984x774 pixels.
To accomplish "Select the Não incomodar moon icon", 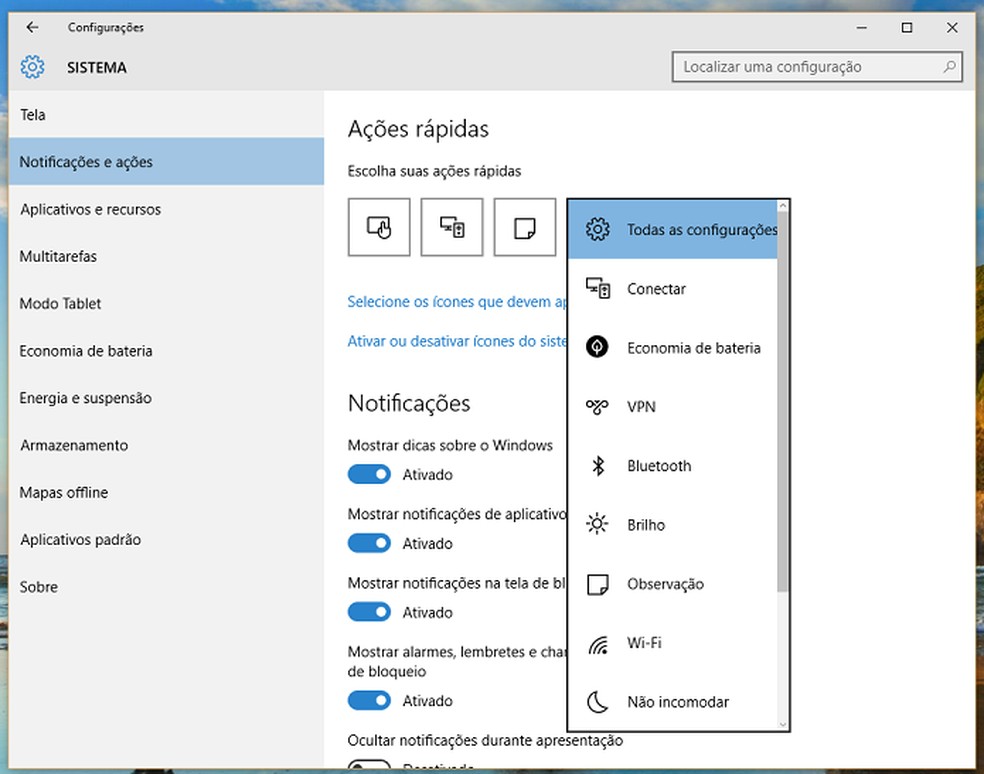I will [x=597, y=702].
